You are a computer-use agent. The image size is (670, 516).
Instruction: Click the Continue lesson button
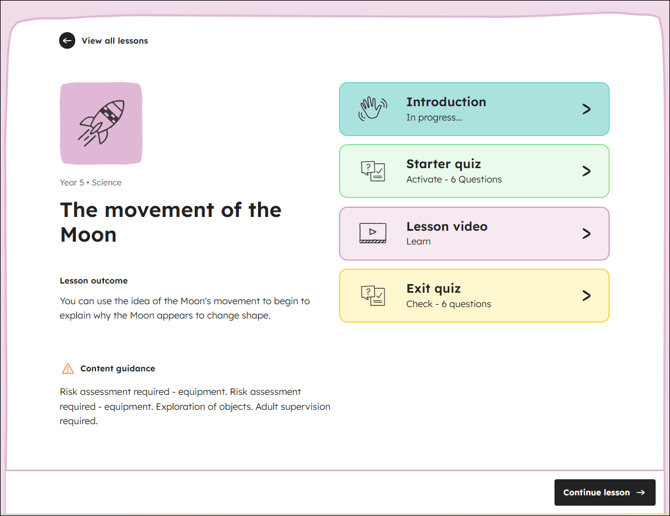(x=605, y=492)
